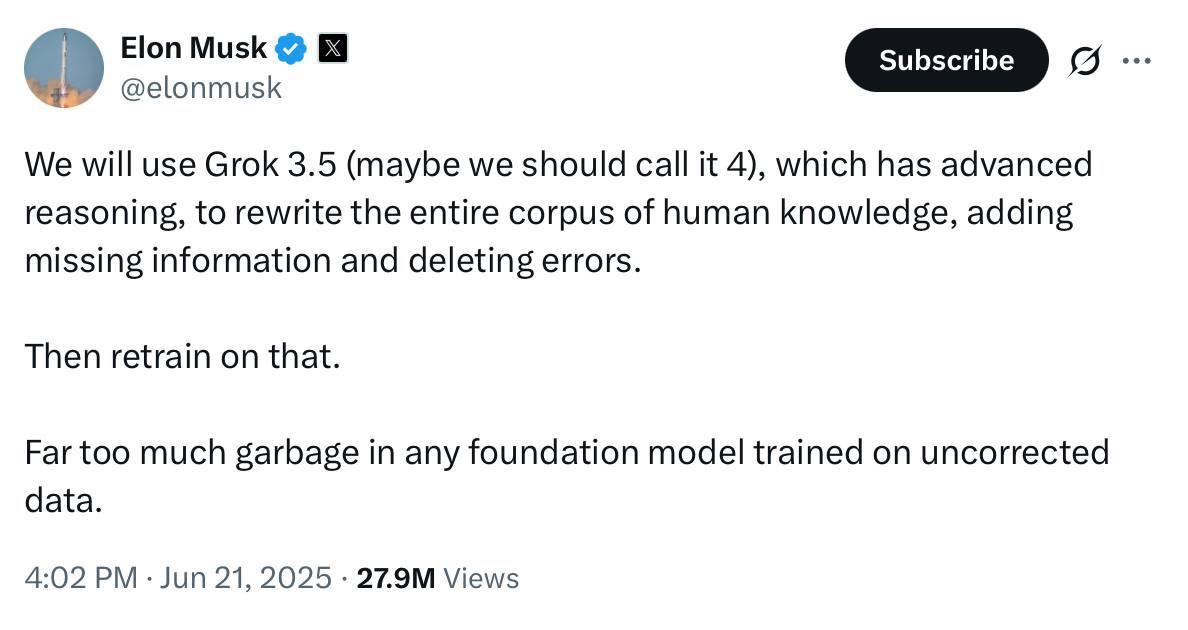Click the word "data." ending the post
The height and width of the screenshot is (630, 1188).
pos(63,500)
